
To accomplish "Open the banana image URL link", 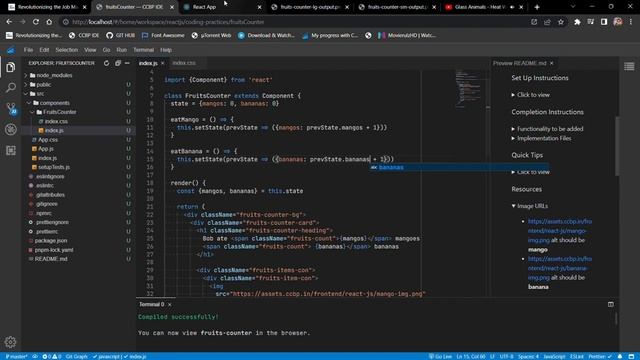I will (x=560, y=268).
